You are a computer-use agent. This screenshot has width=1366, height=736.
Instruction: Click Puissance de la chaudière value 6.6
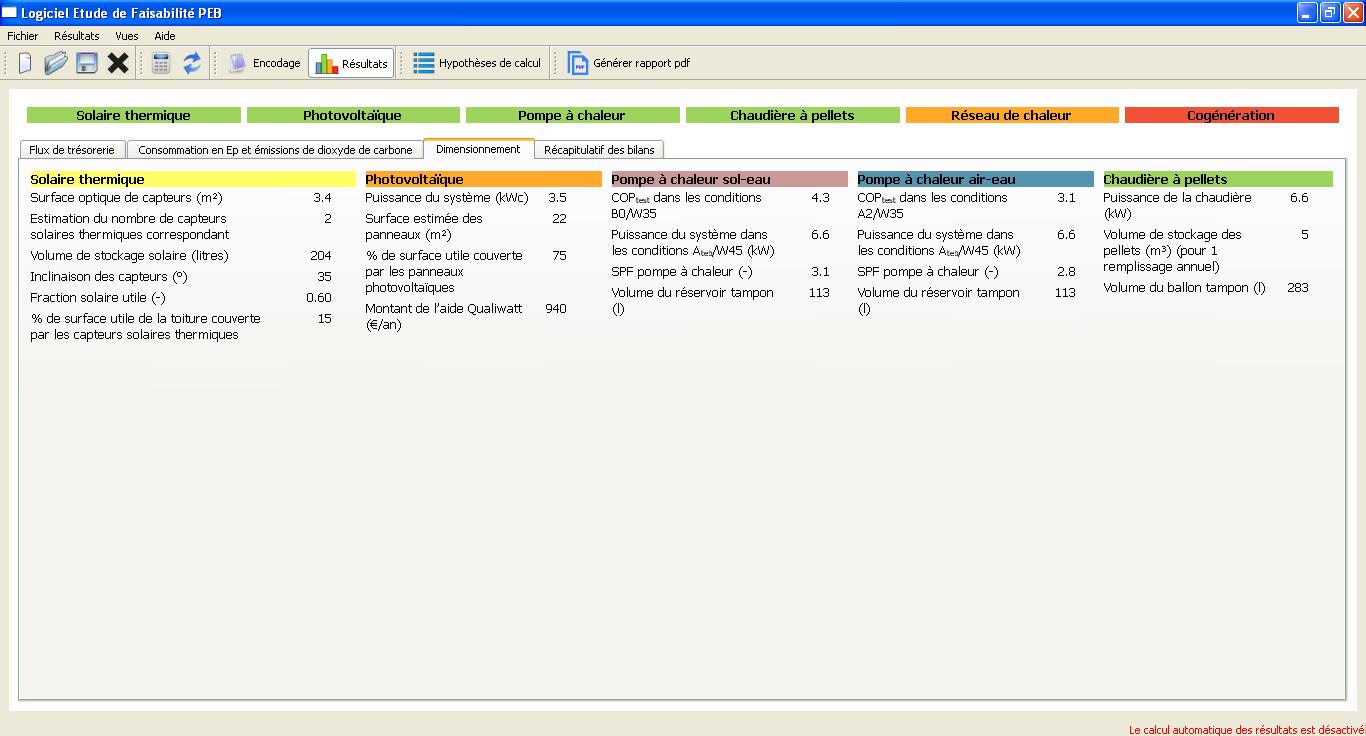tap(1299, 198)
